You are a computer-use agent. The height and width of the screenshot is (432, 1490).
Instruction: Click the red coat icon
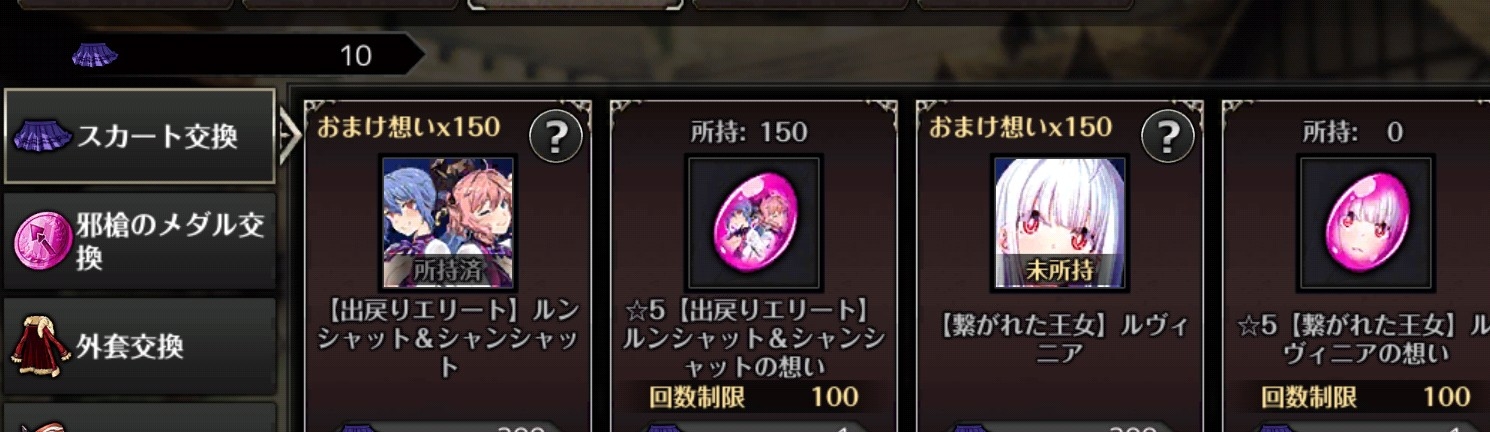click(38, 346)
